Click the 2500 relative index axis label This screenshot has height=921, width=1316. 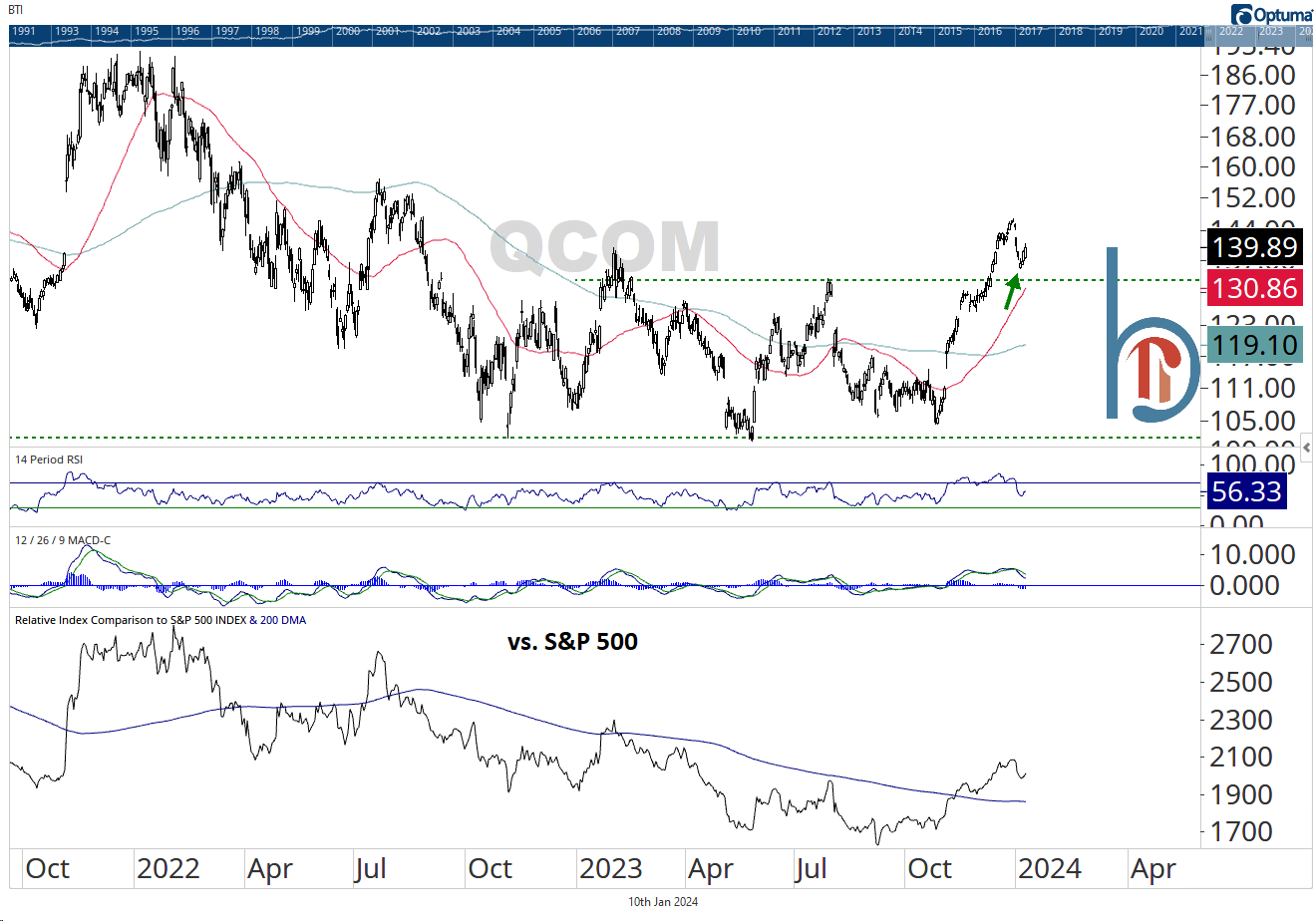pos(1241,682)
